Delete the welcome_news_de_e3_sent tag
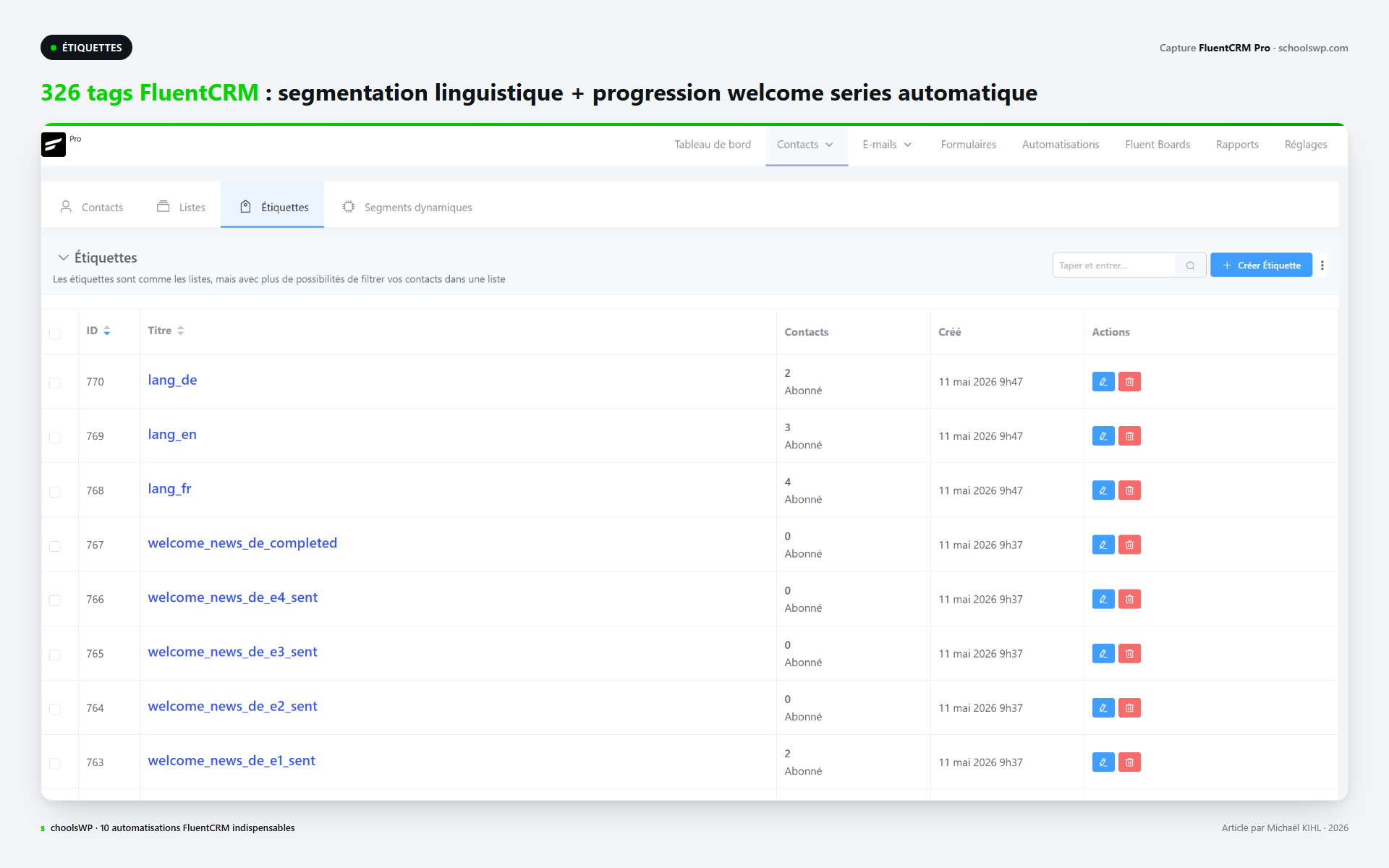Screen dimensions: 1389x868 1129,653
